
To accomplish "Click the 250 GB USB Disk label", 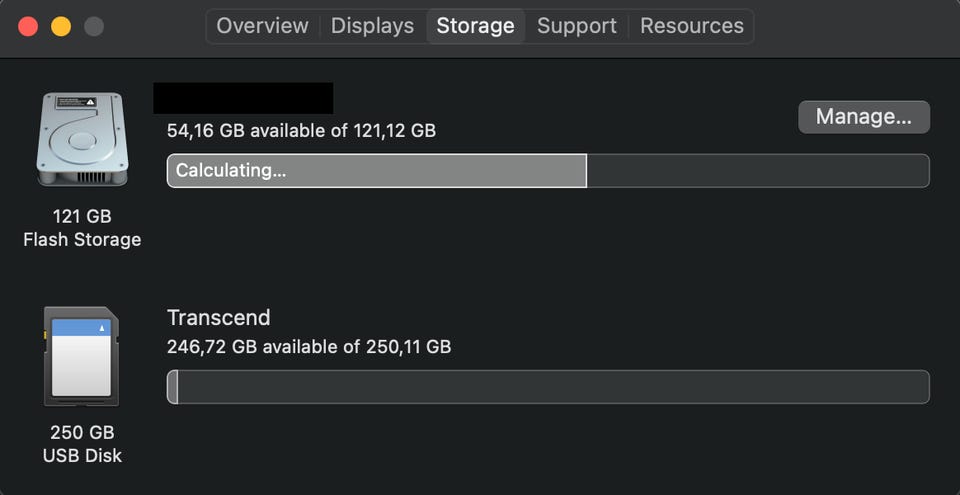I will tap(82, 444).
